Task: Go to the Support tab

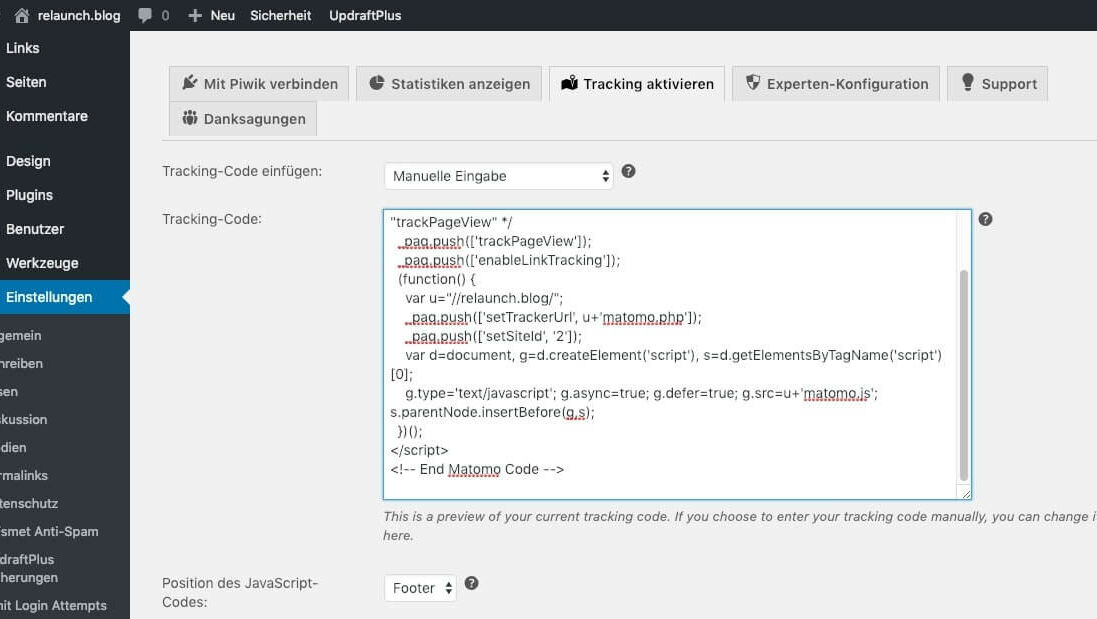Action: (x=998, y=83)
